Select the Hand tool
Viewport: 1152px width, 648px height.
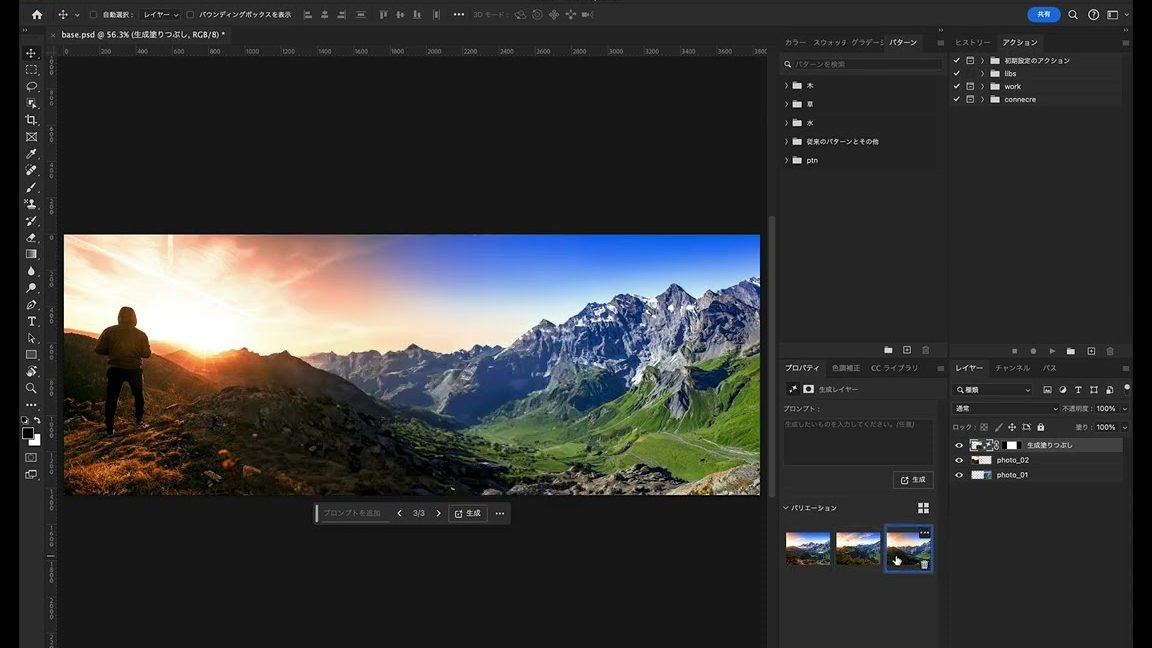pyautogui.click(x=31, y=372)
